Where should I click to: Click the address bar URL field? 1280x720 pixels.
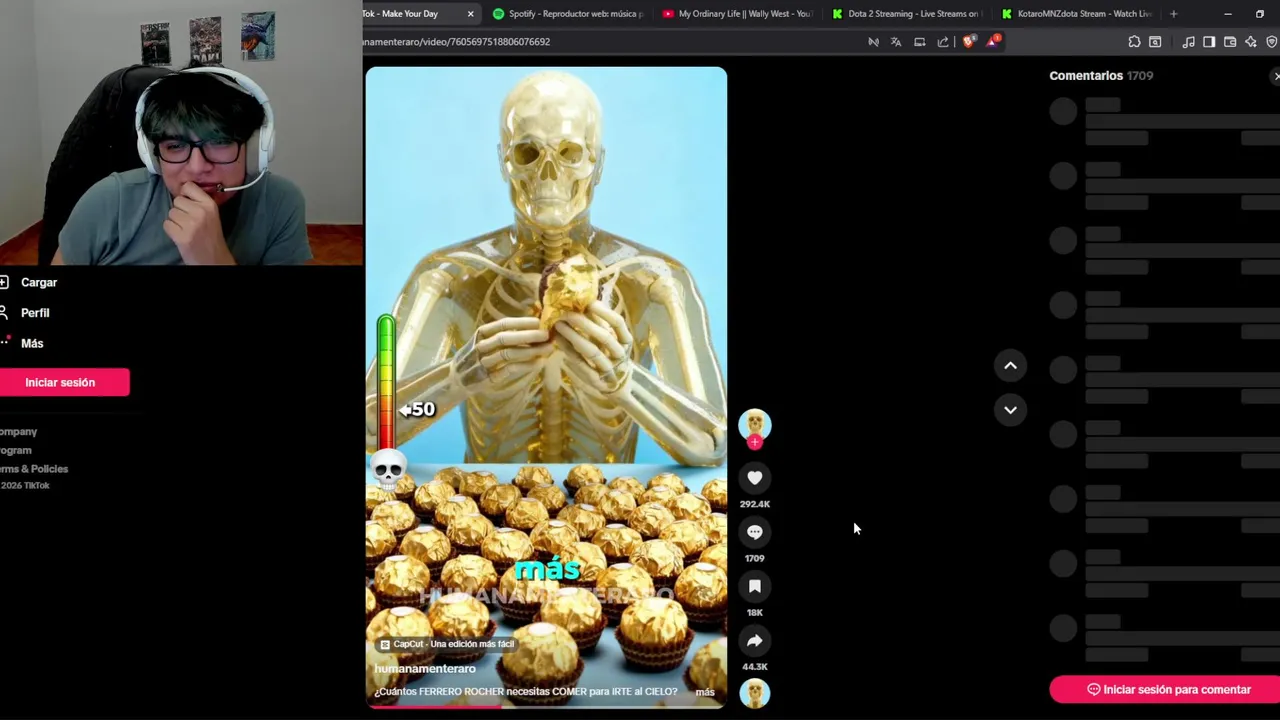coord(610,42)
